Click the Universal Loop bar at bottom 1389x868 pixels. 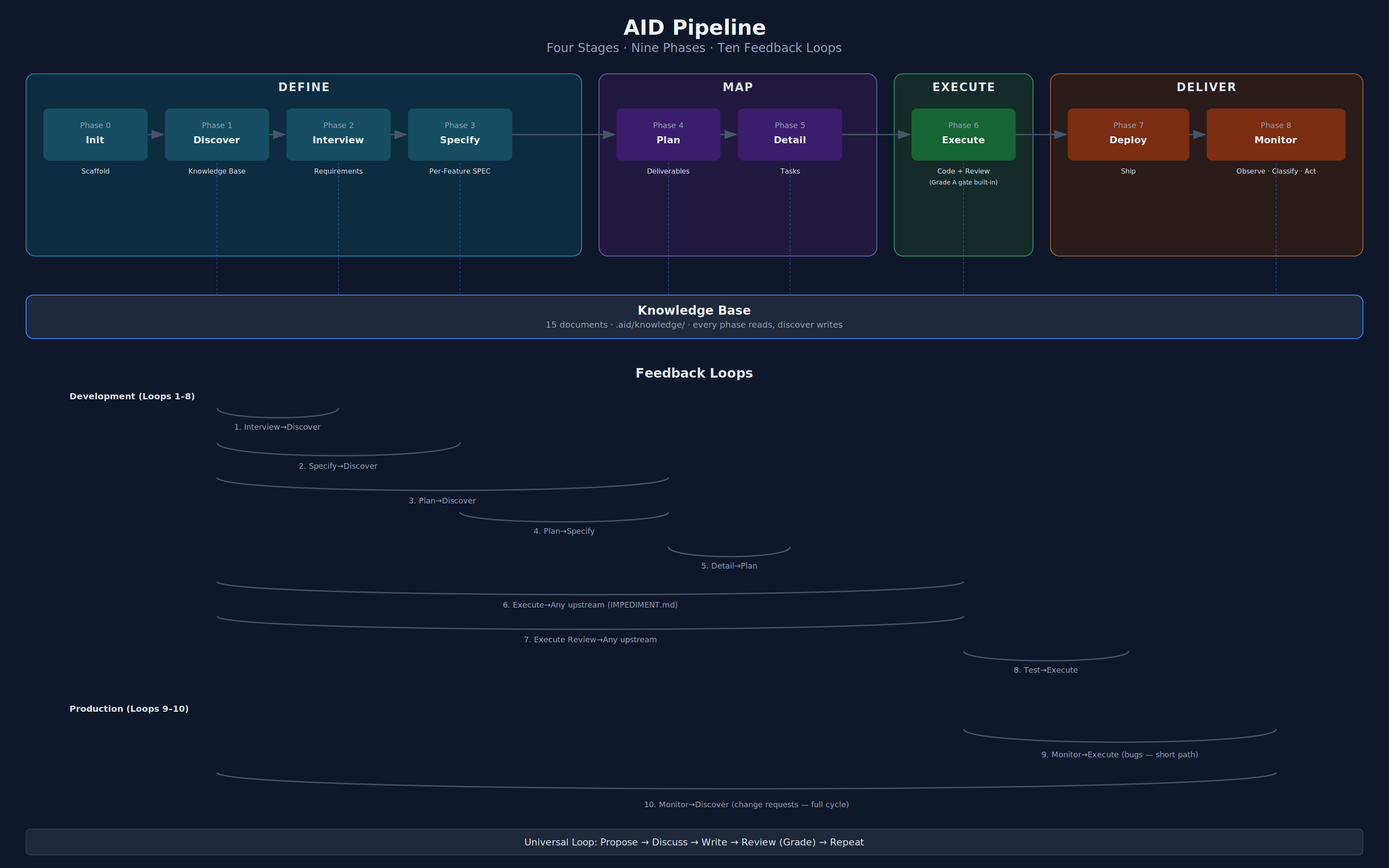click(694, 842)
